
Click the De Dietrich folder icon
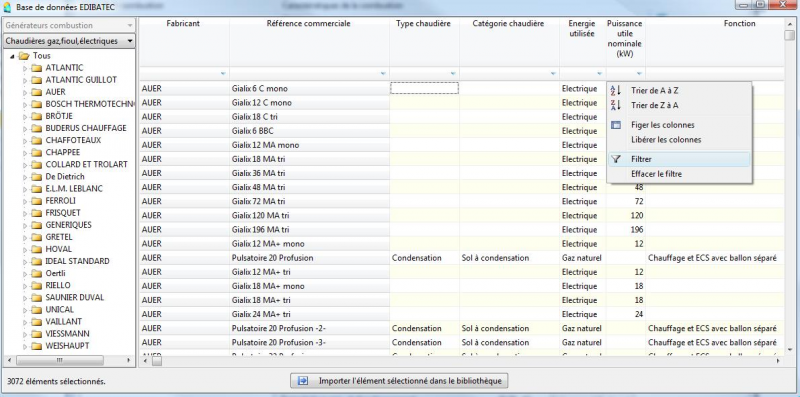(x=36, y=177)
